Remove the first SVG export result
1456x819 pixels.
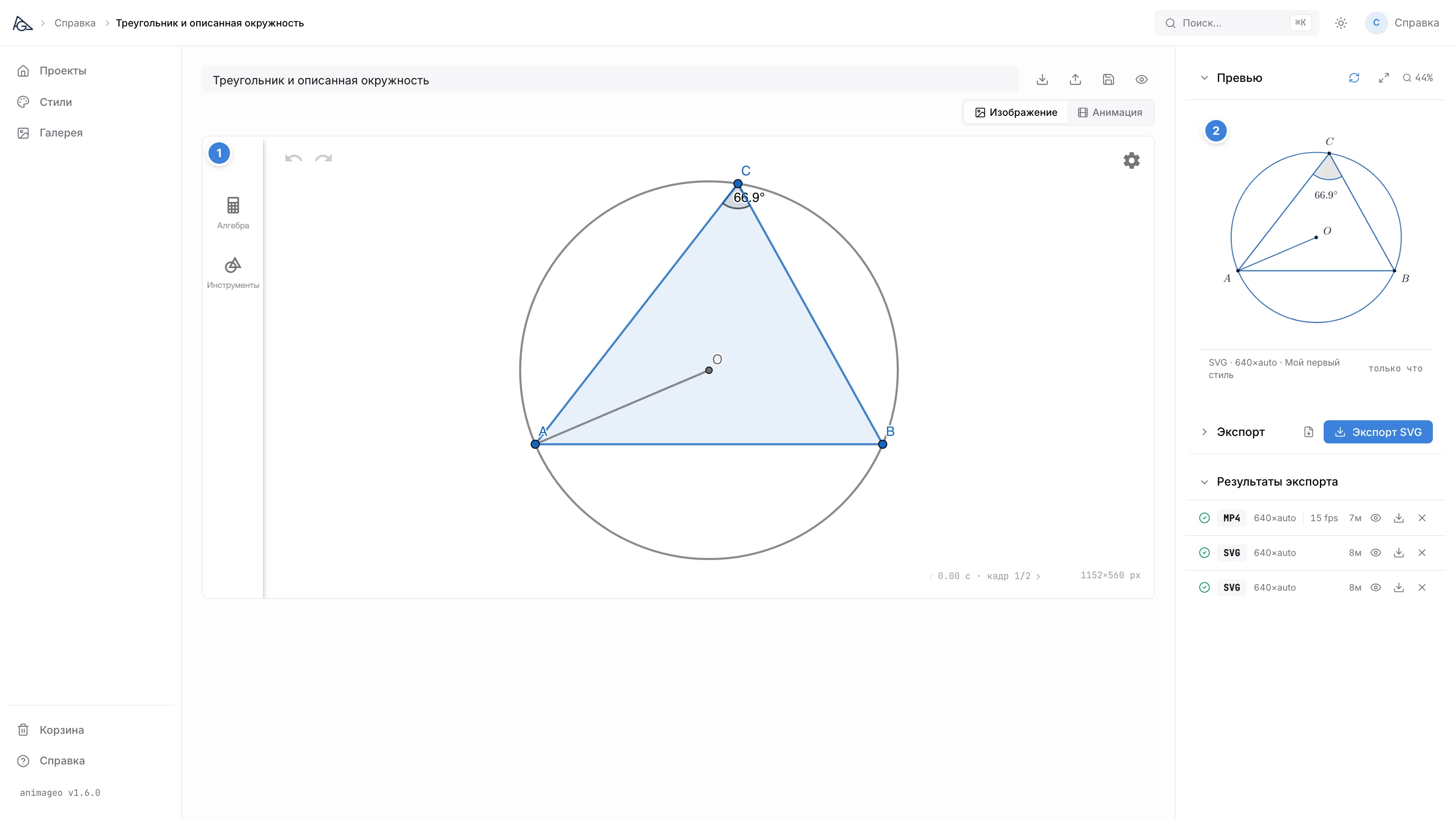click(x=1422, y=553)
